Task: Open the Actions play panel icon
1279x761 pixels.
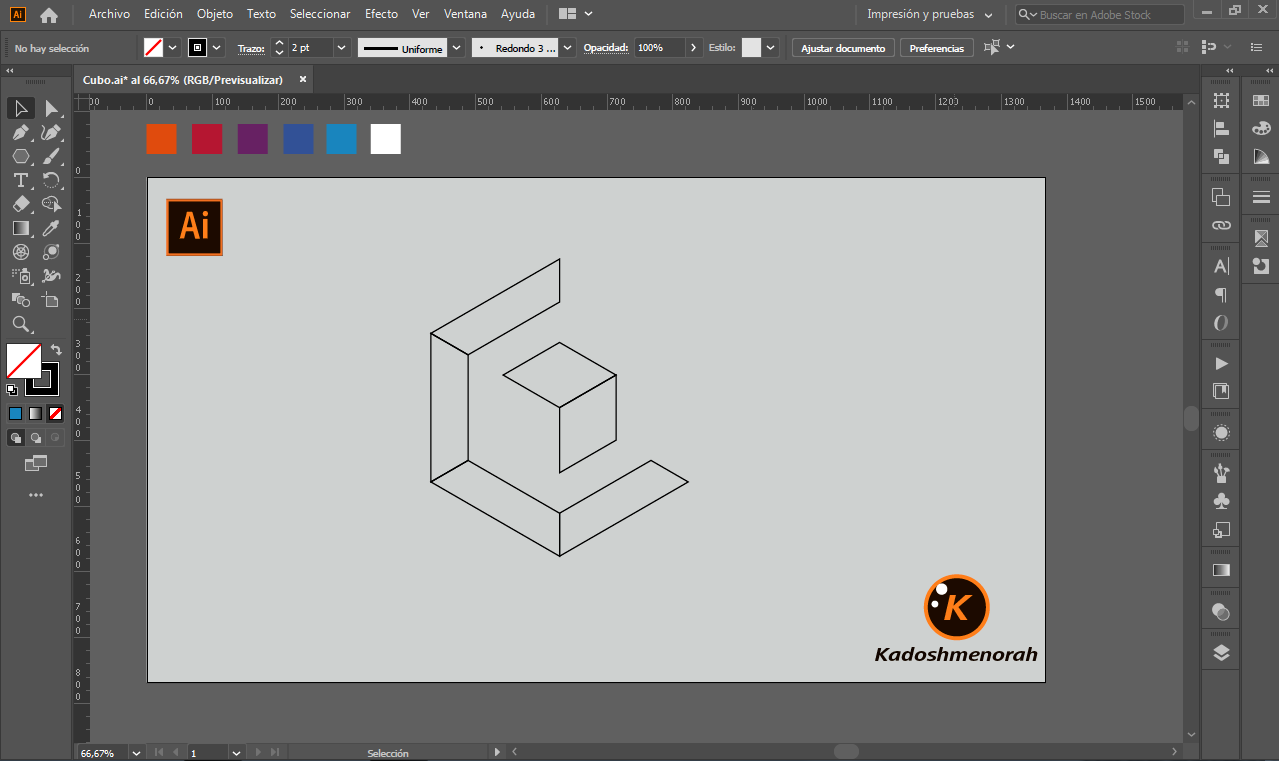Action: click(1221, 363)
